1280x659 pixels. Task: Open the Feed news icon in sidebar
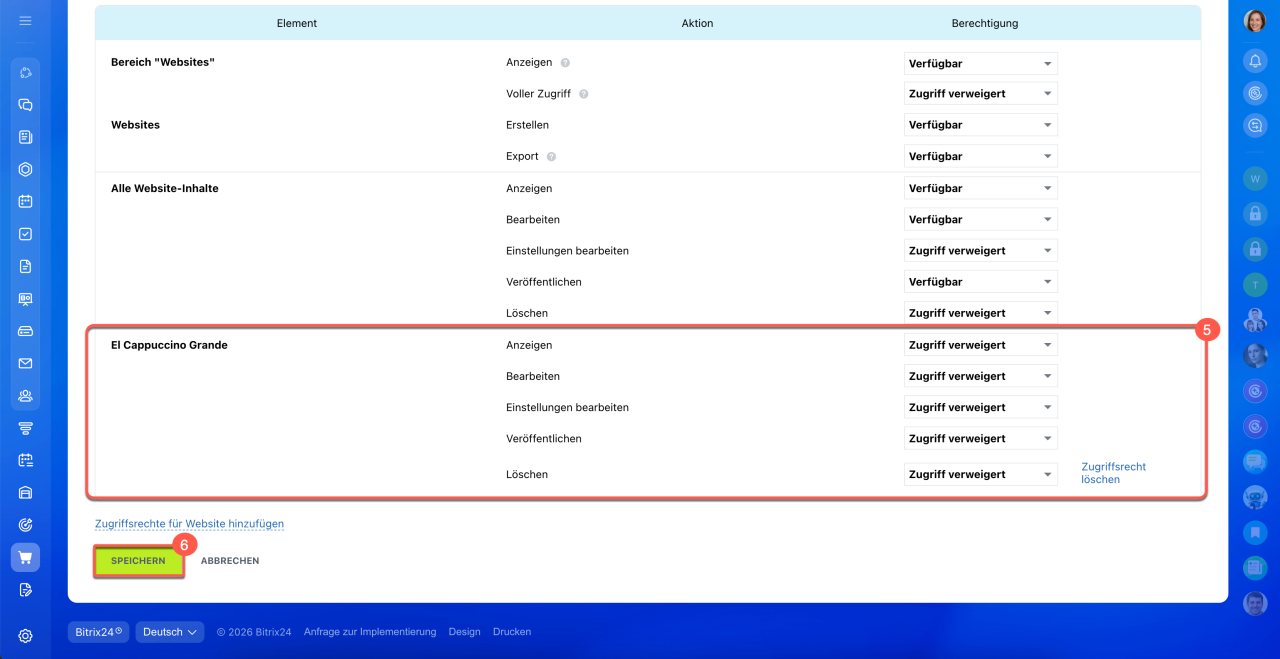click(x=25, y=137)
